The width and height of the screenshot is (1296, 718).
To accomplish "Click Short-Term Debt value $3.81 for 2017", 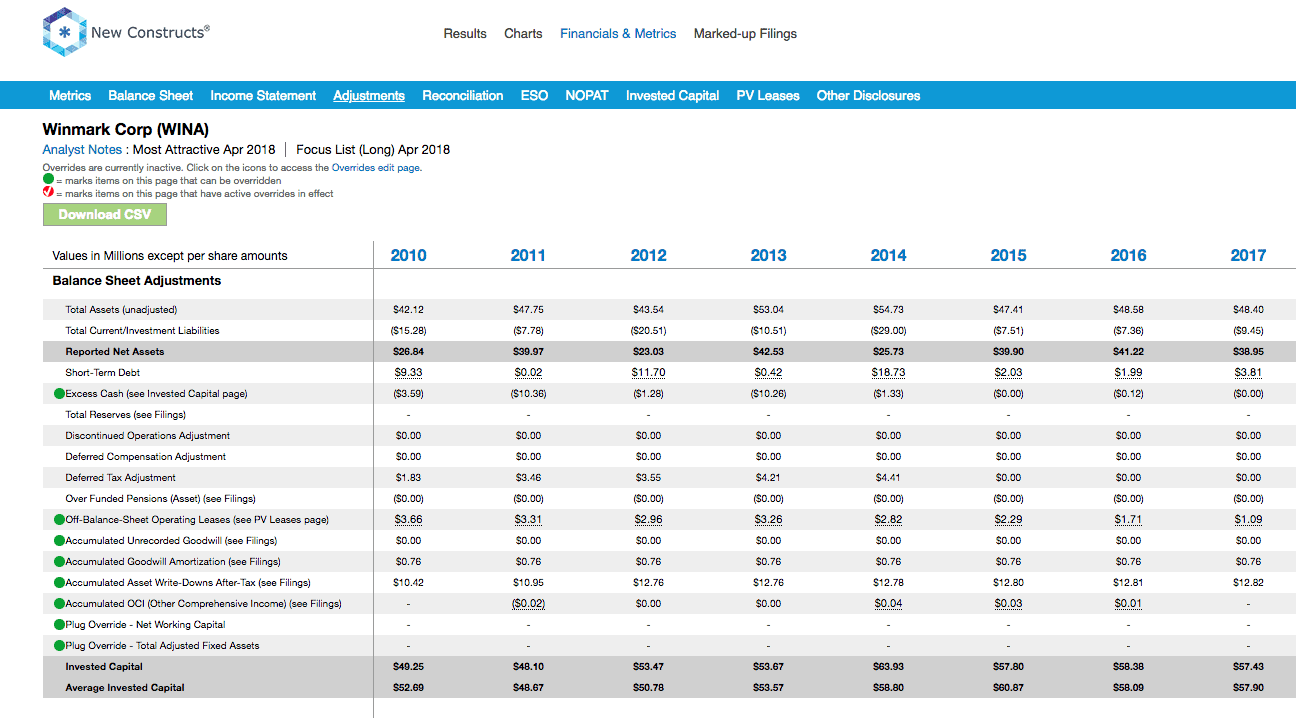I will (x=1248, y=373).
